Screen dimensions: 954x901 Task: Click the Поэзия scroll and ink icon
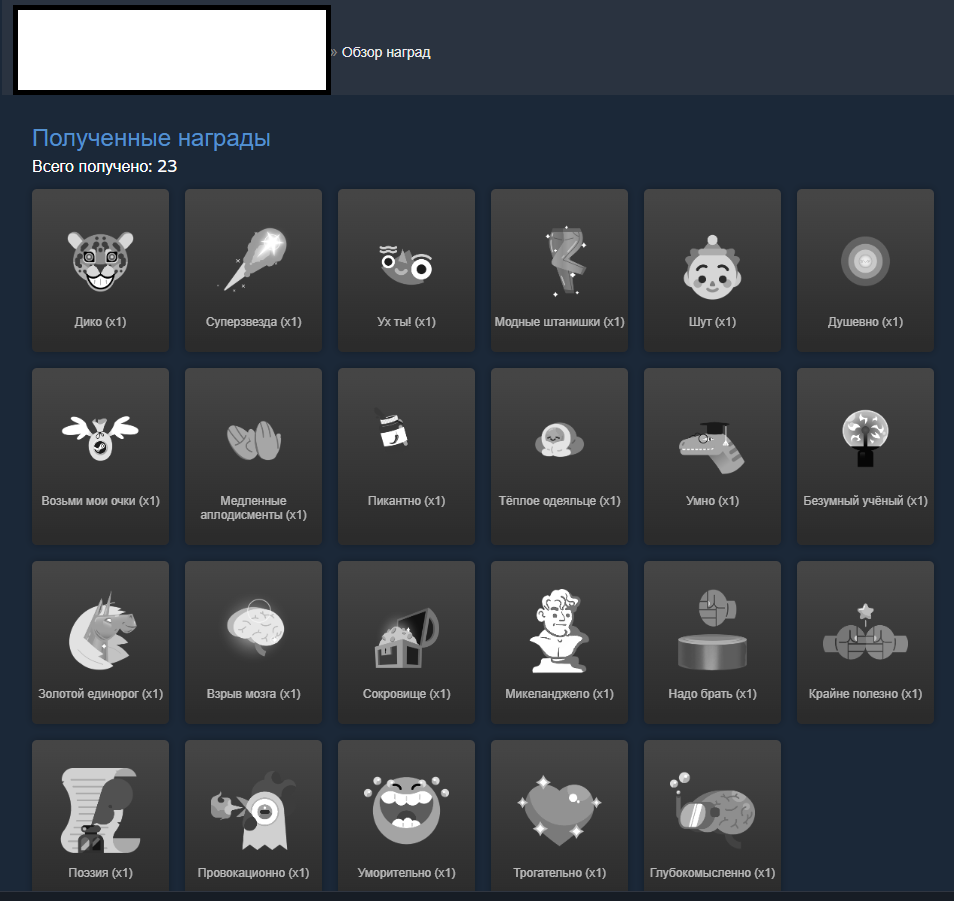[x=100, y=808]
